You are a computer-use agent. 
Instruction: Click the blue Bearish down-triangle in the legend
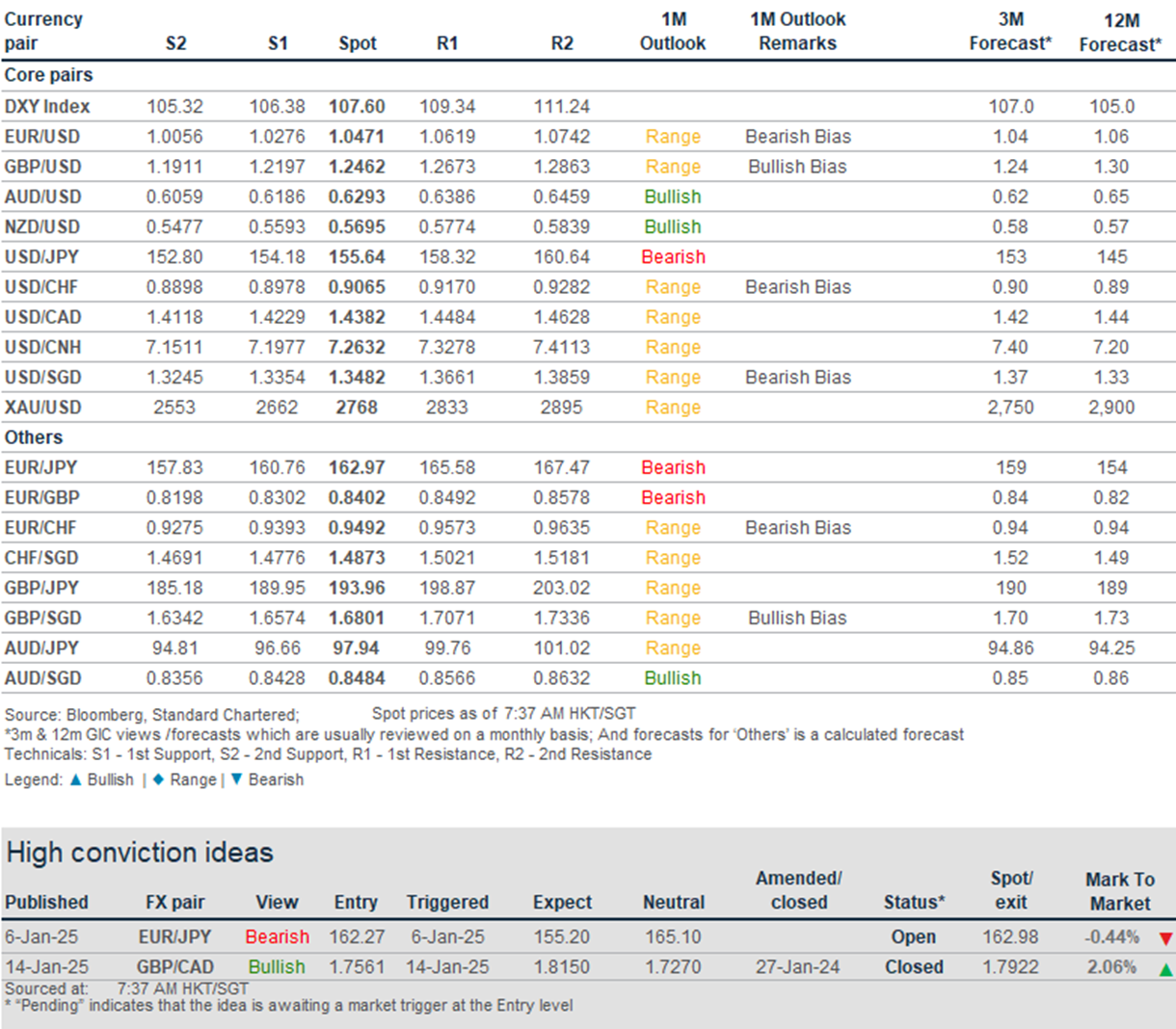(236, 779)
